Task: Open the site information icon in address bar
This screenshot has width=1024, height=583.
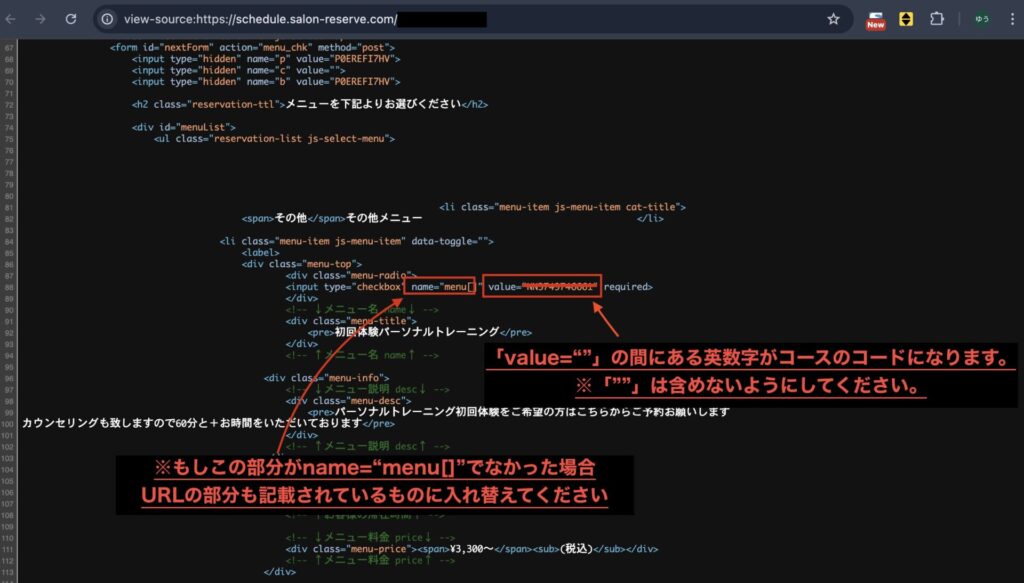Action: pos(108,19)
